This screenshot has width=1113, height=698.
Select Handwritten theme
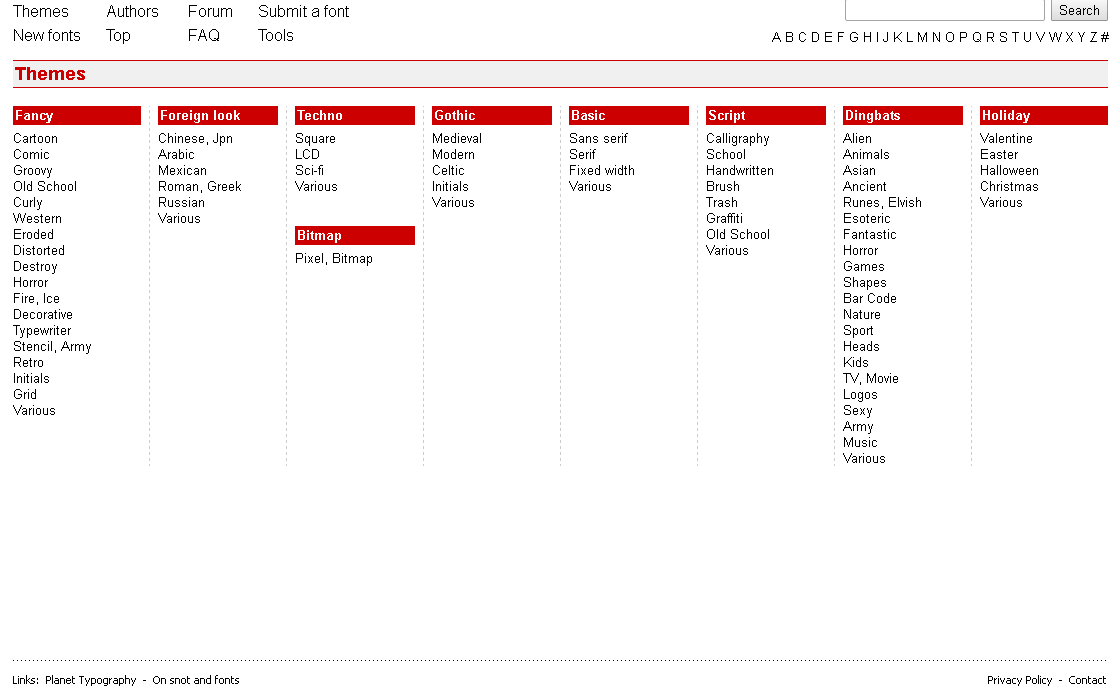[740, 171]
